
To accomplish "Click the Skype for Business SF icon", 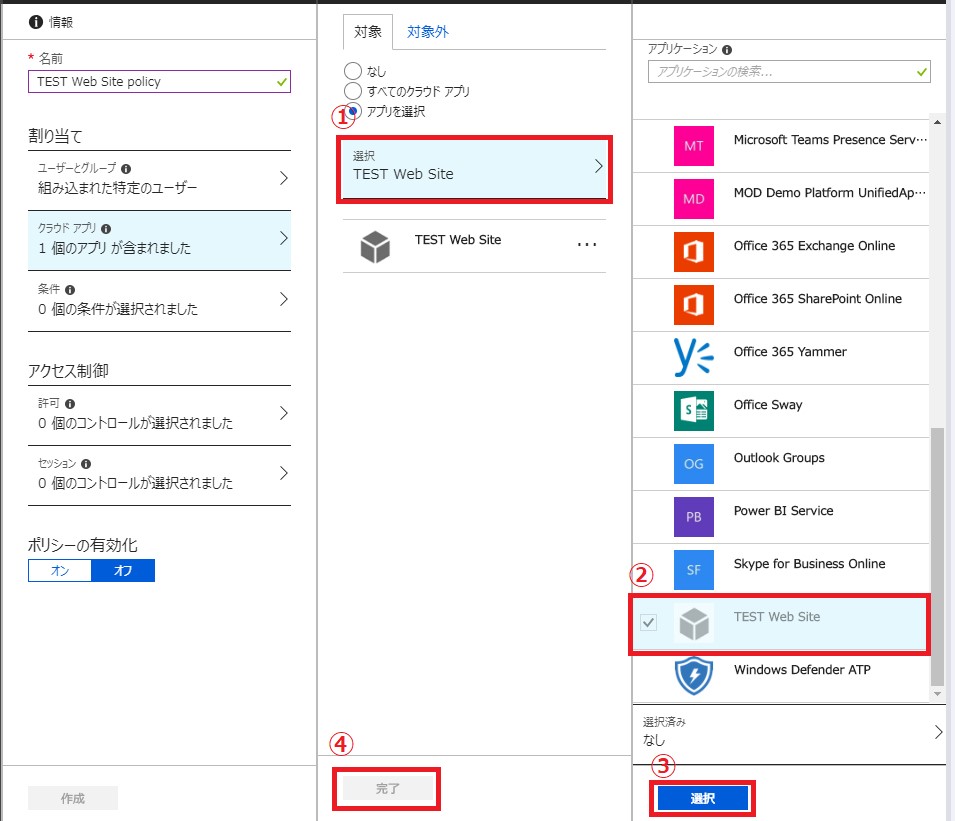I will click(x=693, y=569).
